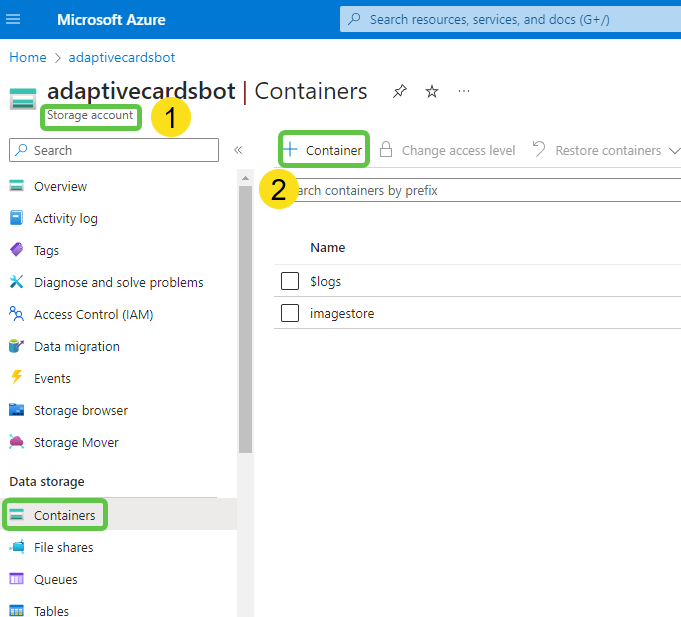
Task: Favorite this resource with the star icon
Action: pos(432,92)
